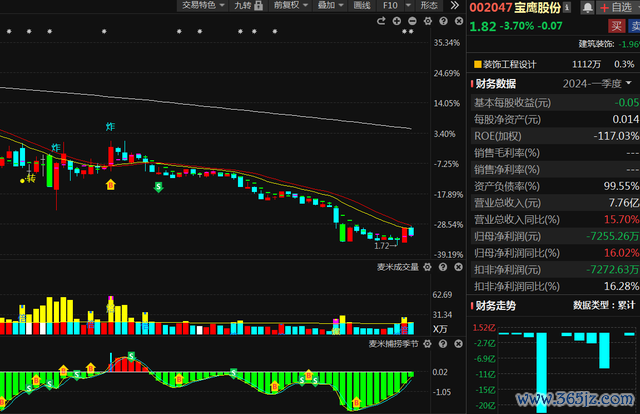Click the info icon beside 宝鹰股份
This screenshot has width=640, height=414.
tap(567, 7)
